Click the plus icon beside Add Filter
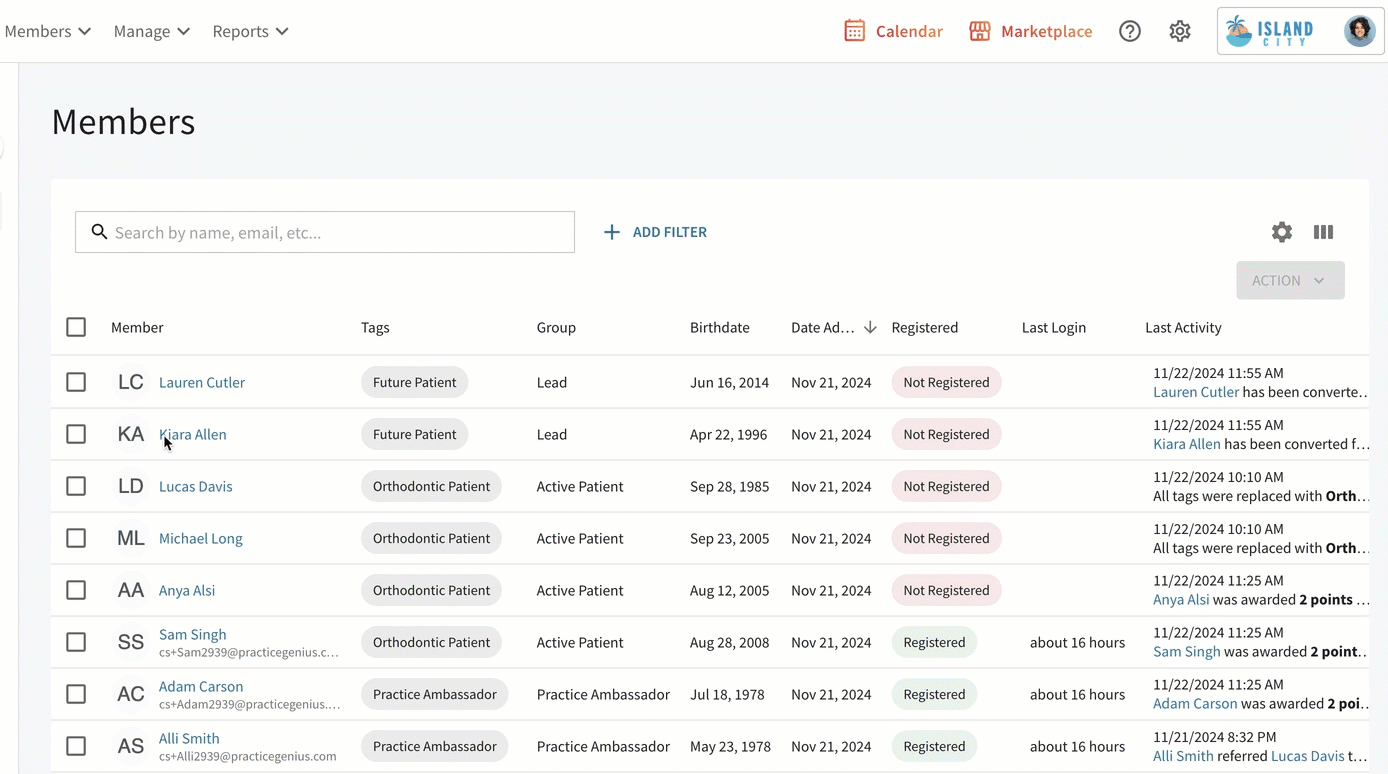Screen dimensions: 1388x774 click(612, 232)
